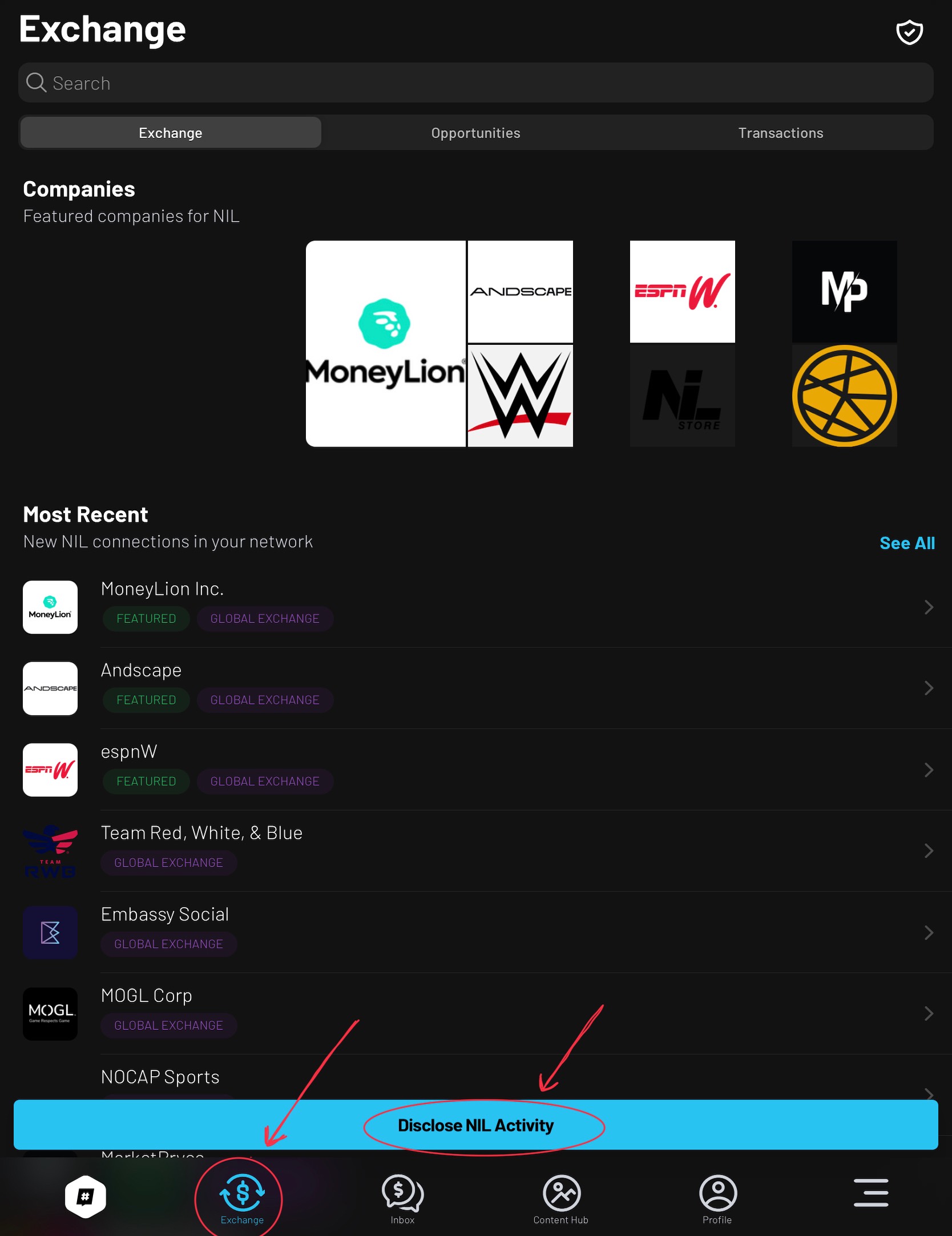This screenshot has height=1236, width=952.
Task: Open the MOGL Corp logo icon
Action: coord(50,1013)
